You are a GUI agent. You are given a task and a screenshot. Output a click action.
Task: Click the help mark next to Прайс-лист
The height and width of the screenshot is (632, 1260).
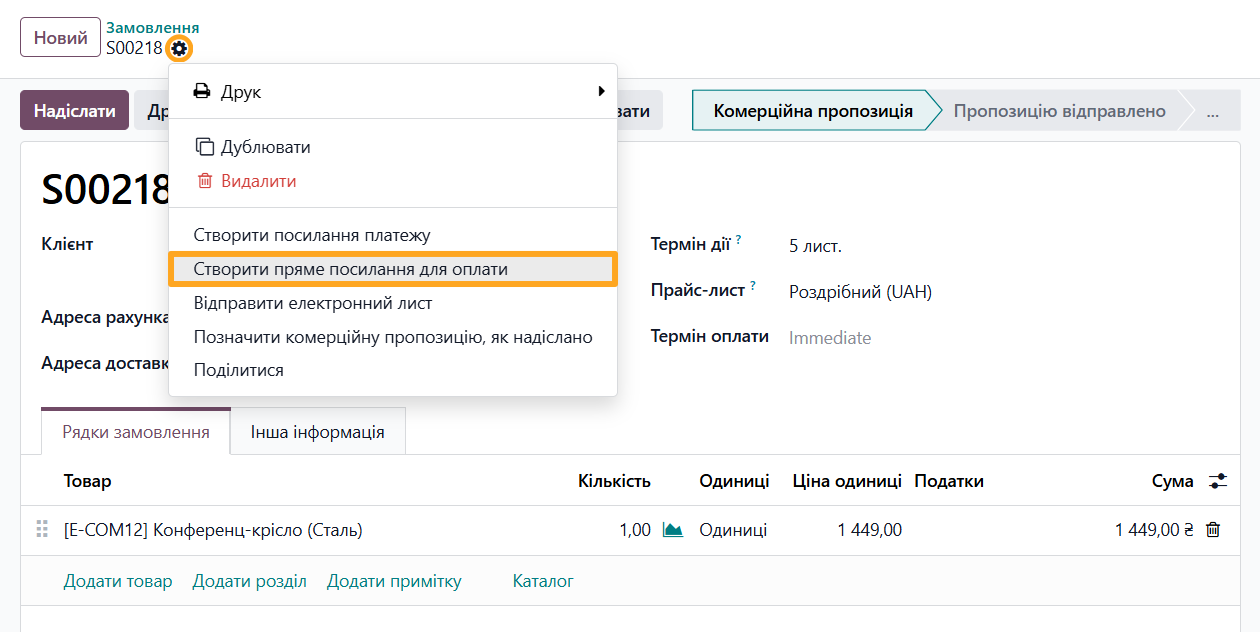click(753, 286)
